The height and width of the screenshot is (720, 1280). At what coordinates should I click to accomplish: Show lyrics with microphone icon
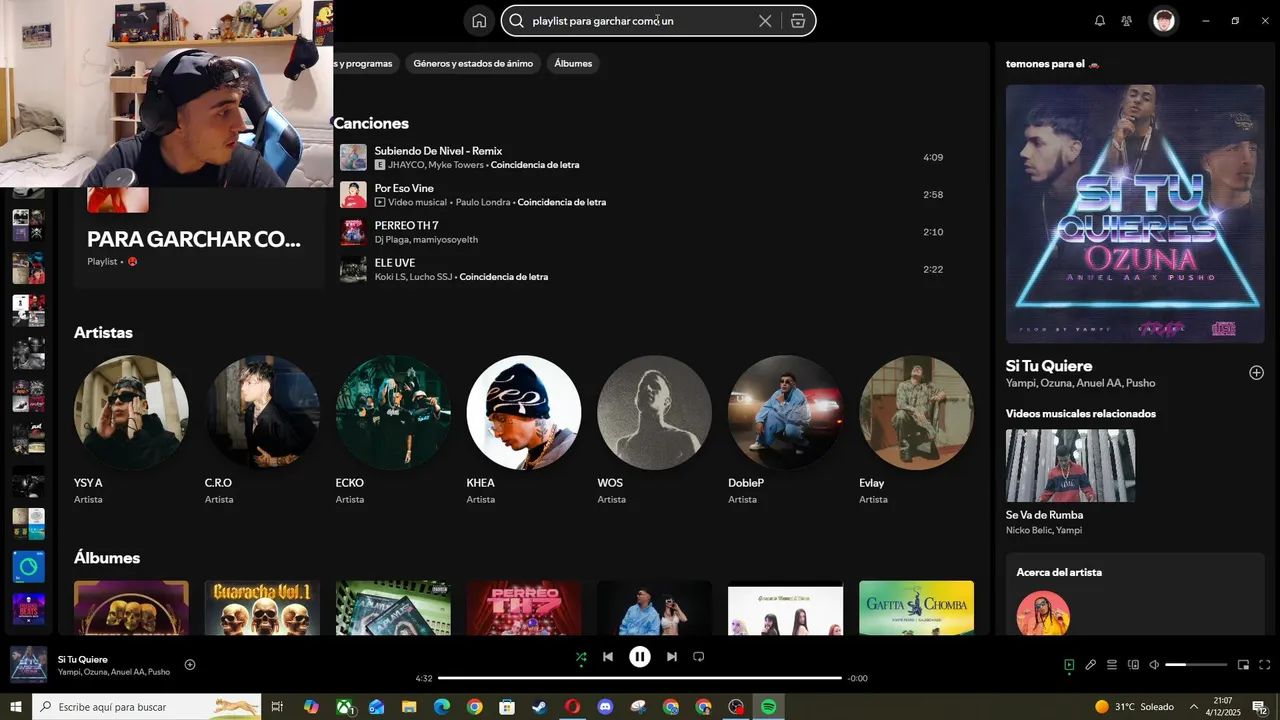click(1091, 665)
